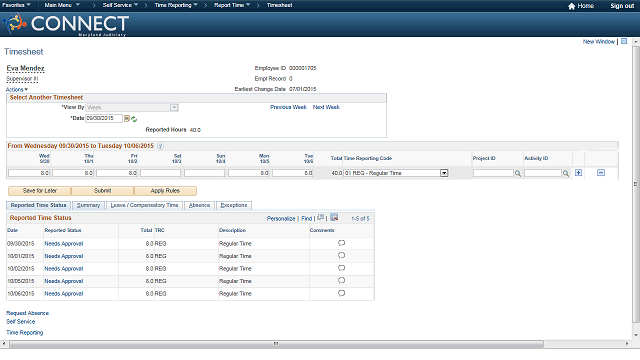This screenshot has height=360, width=640.
Task: Switch to Reported Time Status tab
Action: point(38,205)
